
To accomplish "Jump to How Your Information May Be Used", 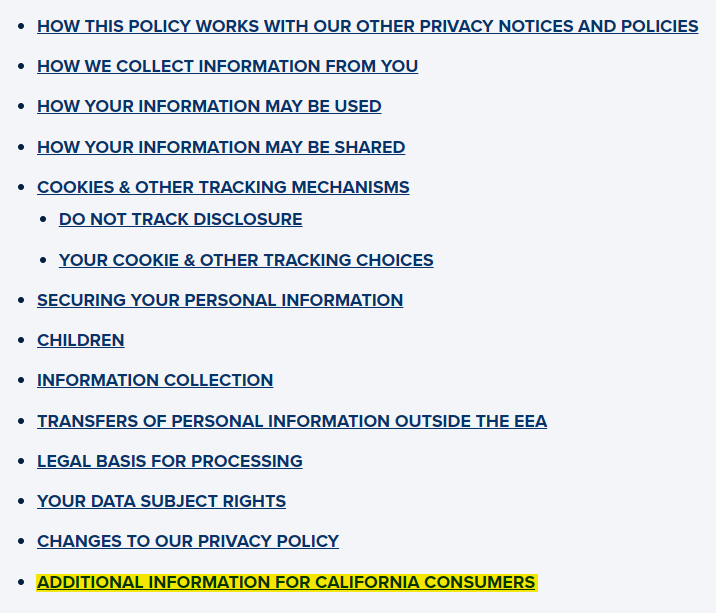I will pyautogui.click(x=209, y=106).
